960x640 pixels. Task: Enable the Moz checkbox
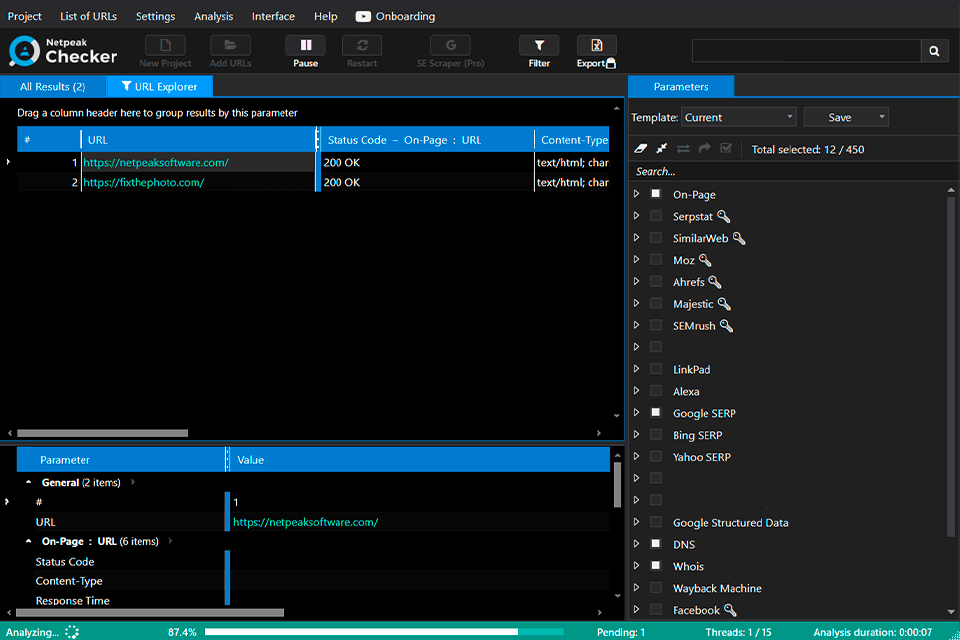tap(656, 260)
